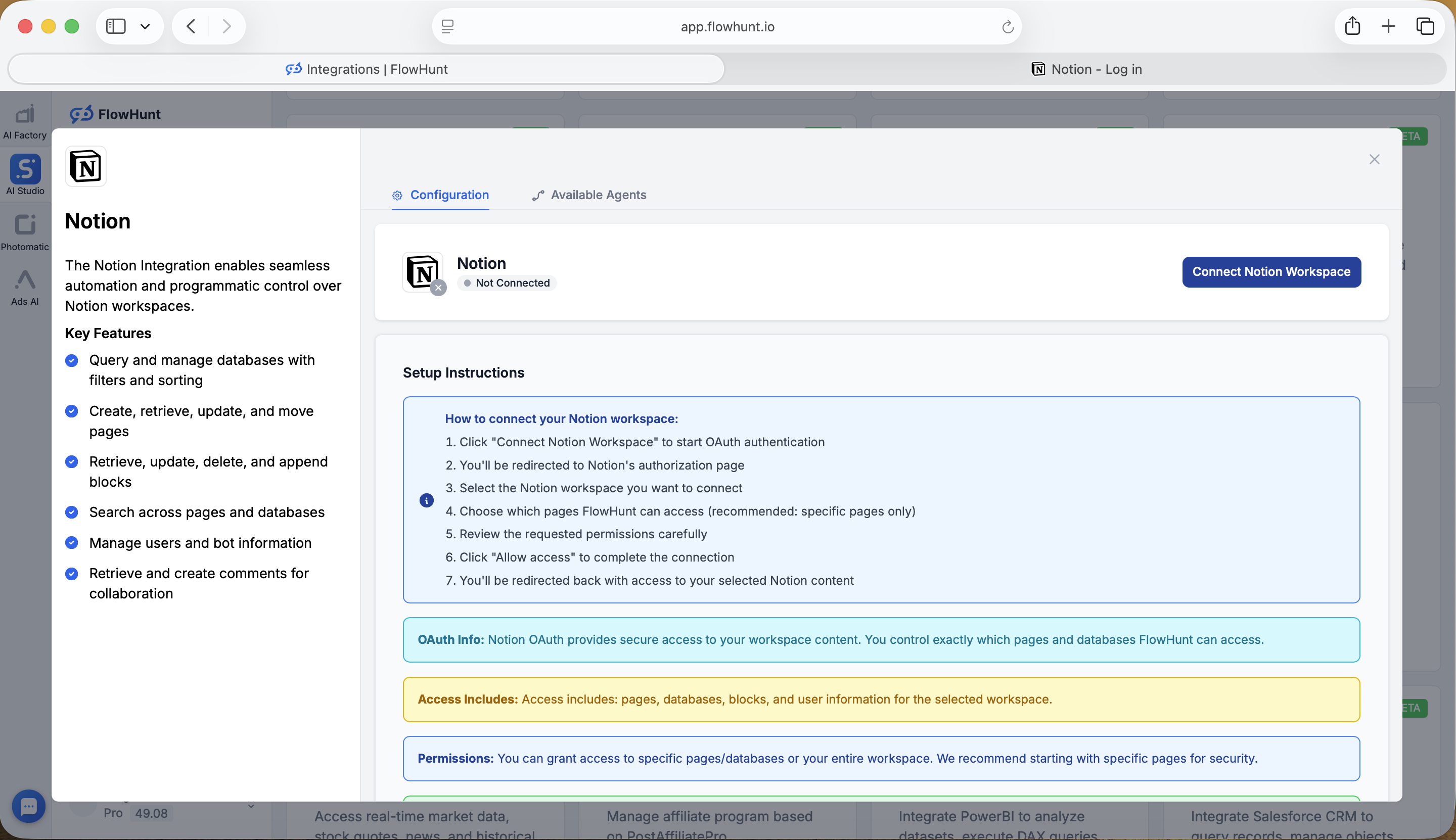
Task: Close the Notion integration dialog
Action: [x=1374, y=159]
